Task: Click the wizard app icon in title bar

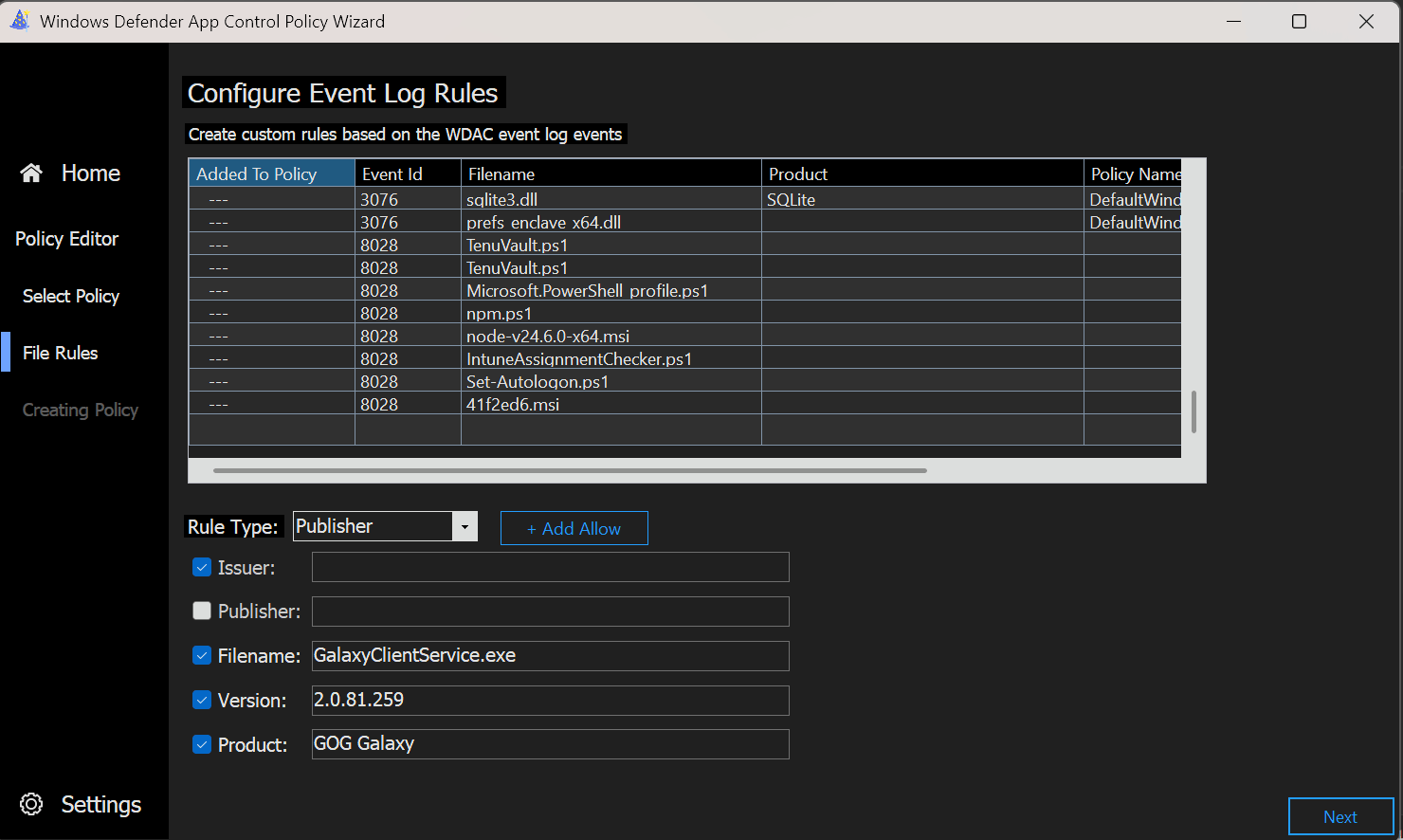Action: [19, 21]
